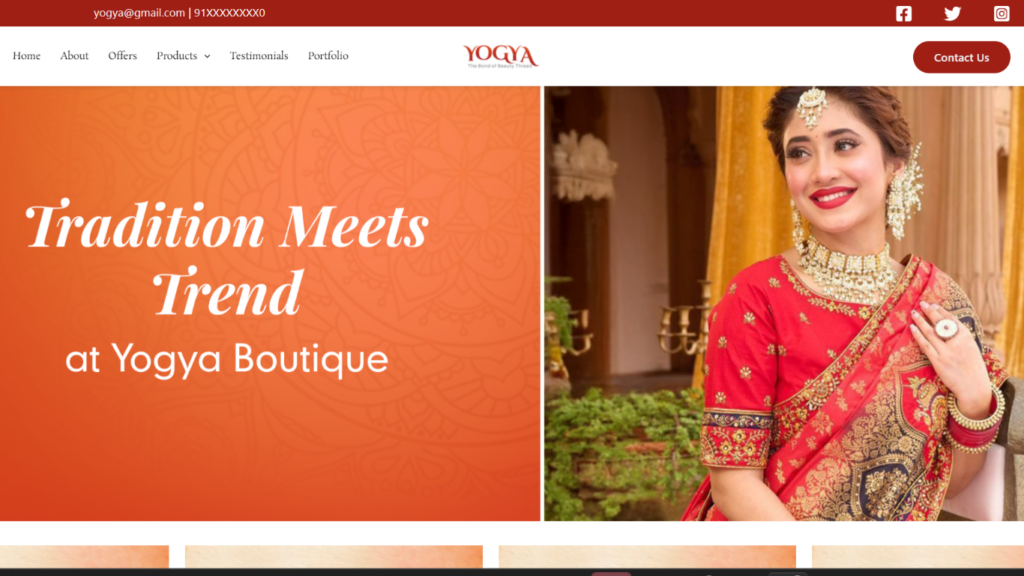Click the Tradition Meets Trend heading
The image size is (1024, 576).
(227, 258)
